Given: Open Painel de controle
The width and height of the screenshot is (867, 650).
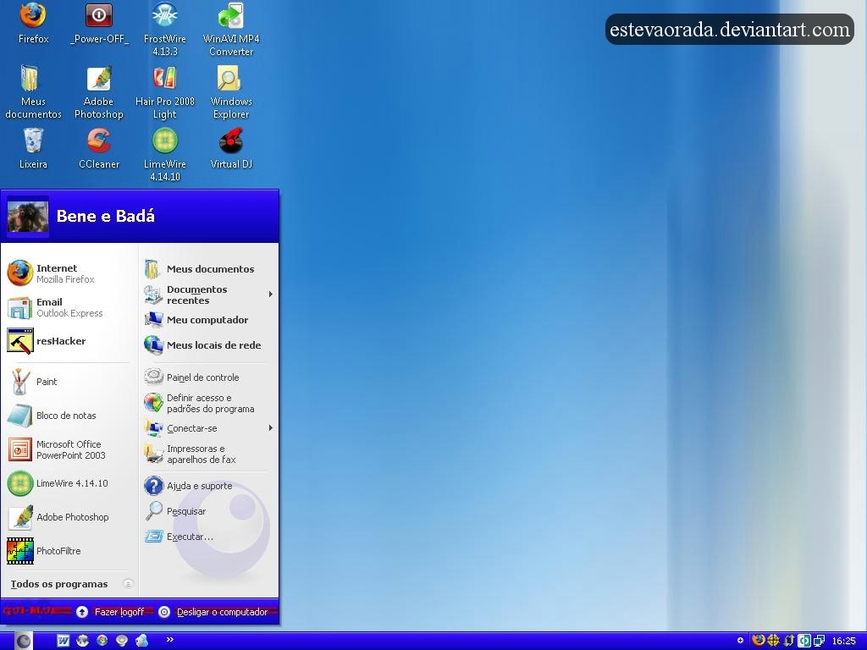Looking at the screenshot, I should pos(209,377).
